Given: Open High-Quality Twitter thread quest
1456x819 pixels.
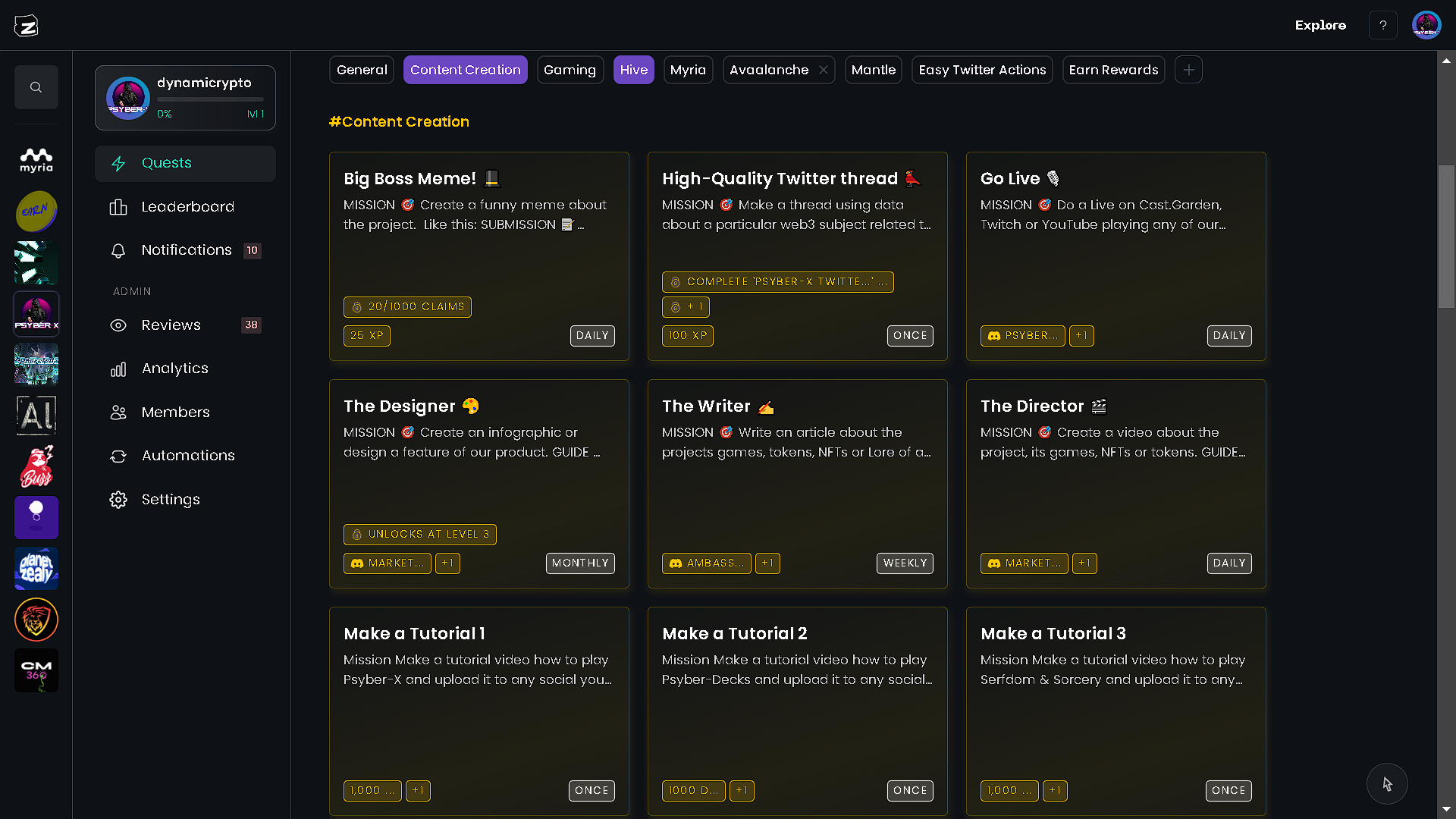Looking at the screenshot, I should [798, 256].
